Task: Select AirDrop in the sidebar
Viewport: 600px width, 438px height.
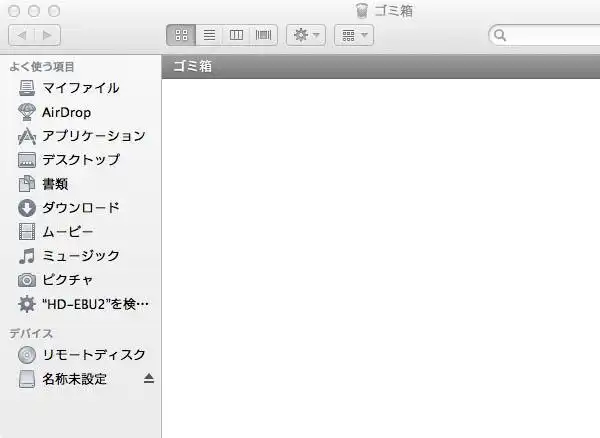Action: pyautogui.click(x=66, y=111)
